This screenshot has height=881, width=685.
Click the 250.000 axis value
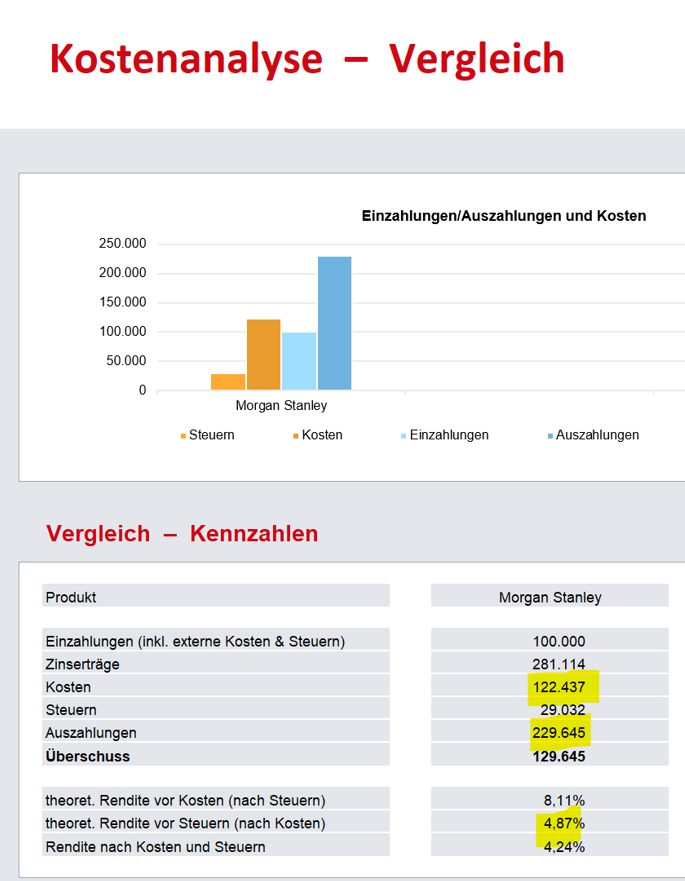pos(123,243)
